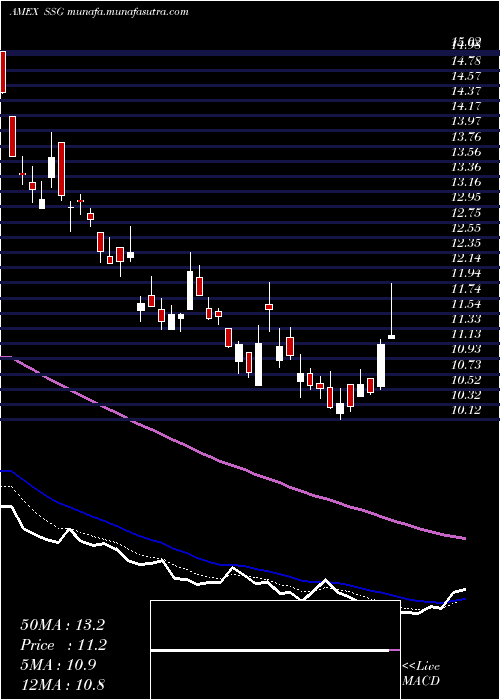This screenshot has height=700, width=500.
Task: Click the large white candle before the latest candle
Action: (x=381, y=365)
